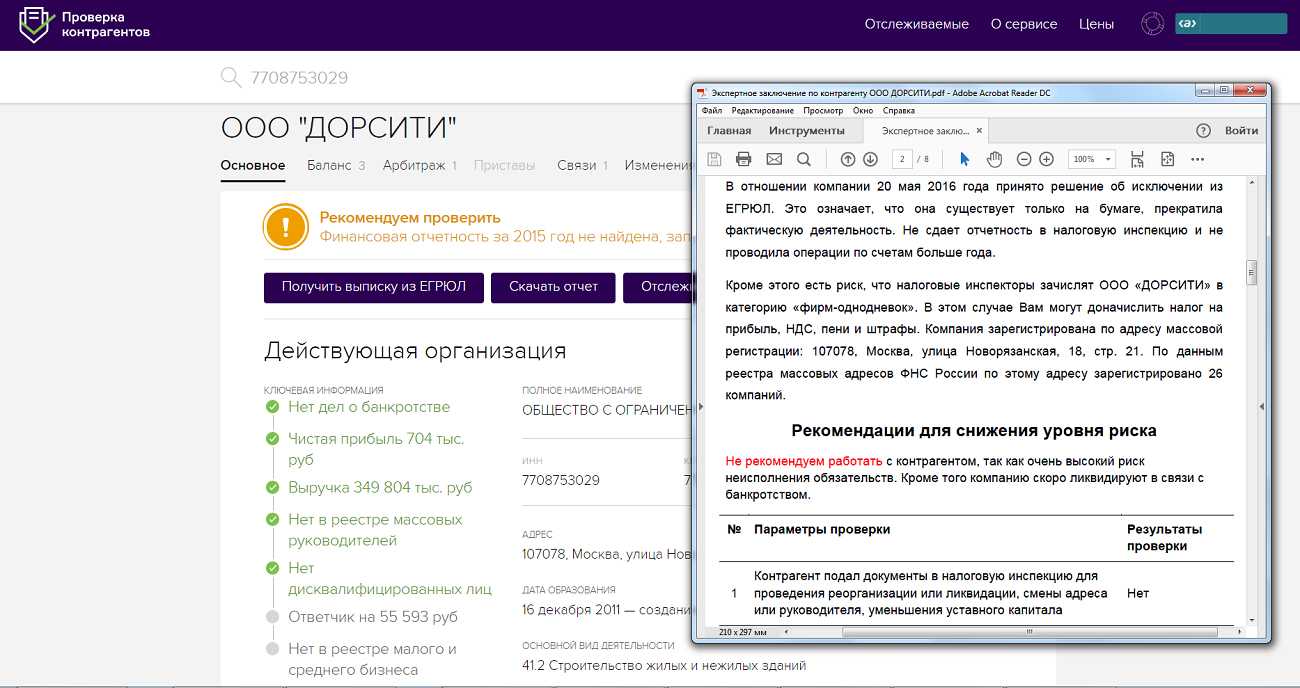Go to previous page arrow in Acrobat
1300x688 pixels.
pos(848,159)
